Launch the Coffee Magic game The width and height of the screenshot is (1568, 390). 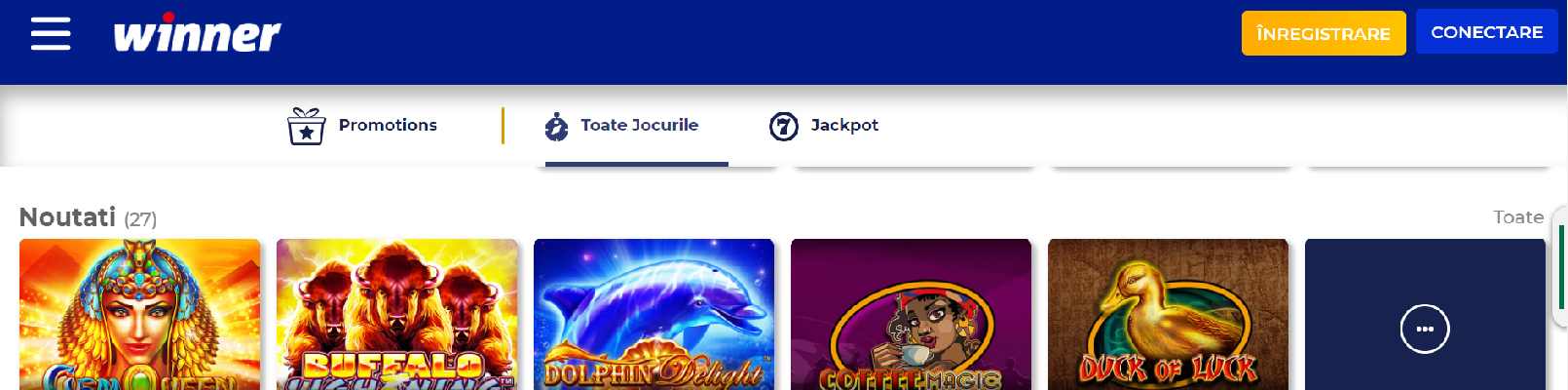click(912, 314)
